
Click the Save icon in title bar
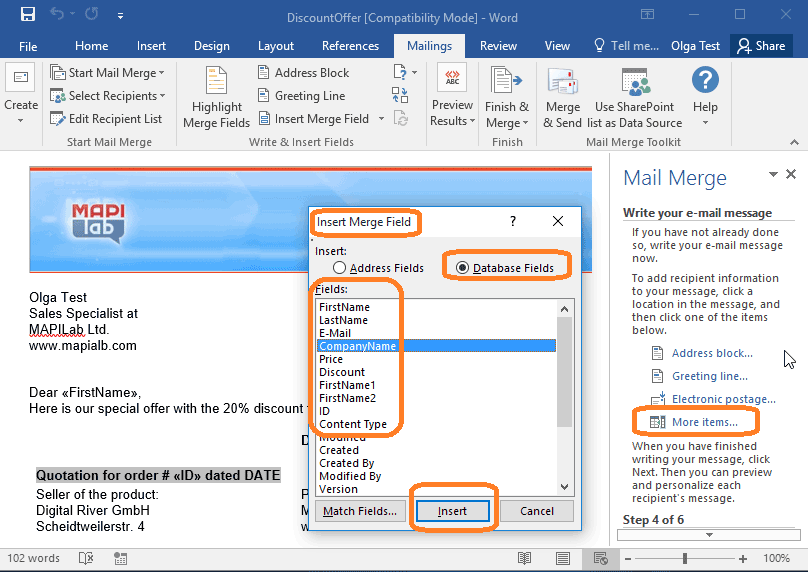tap(28, 14)
